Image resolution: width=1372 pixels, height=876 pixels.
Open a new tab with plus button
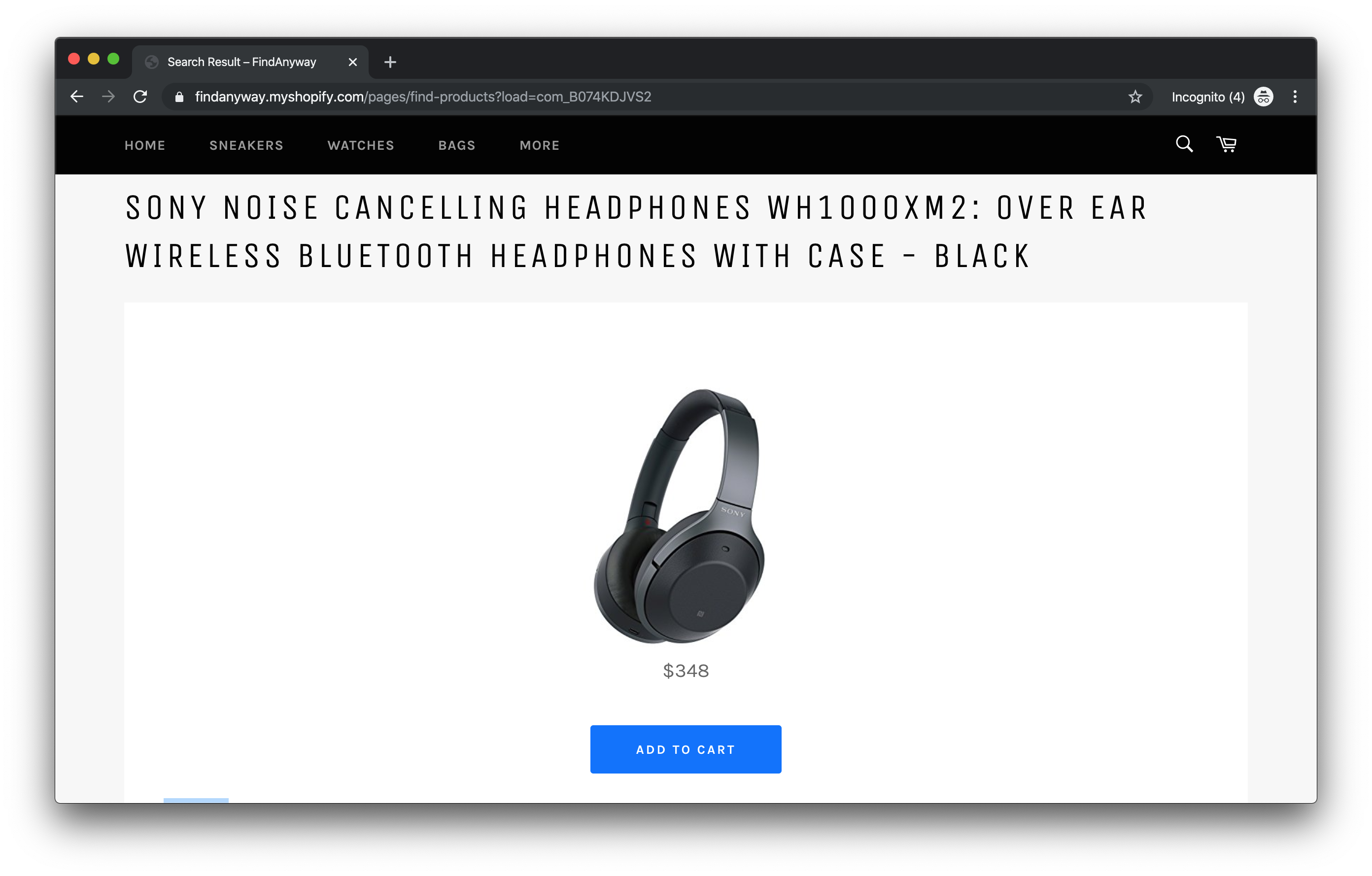coord(390,62)
